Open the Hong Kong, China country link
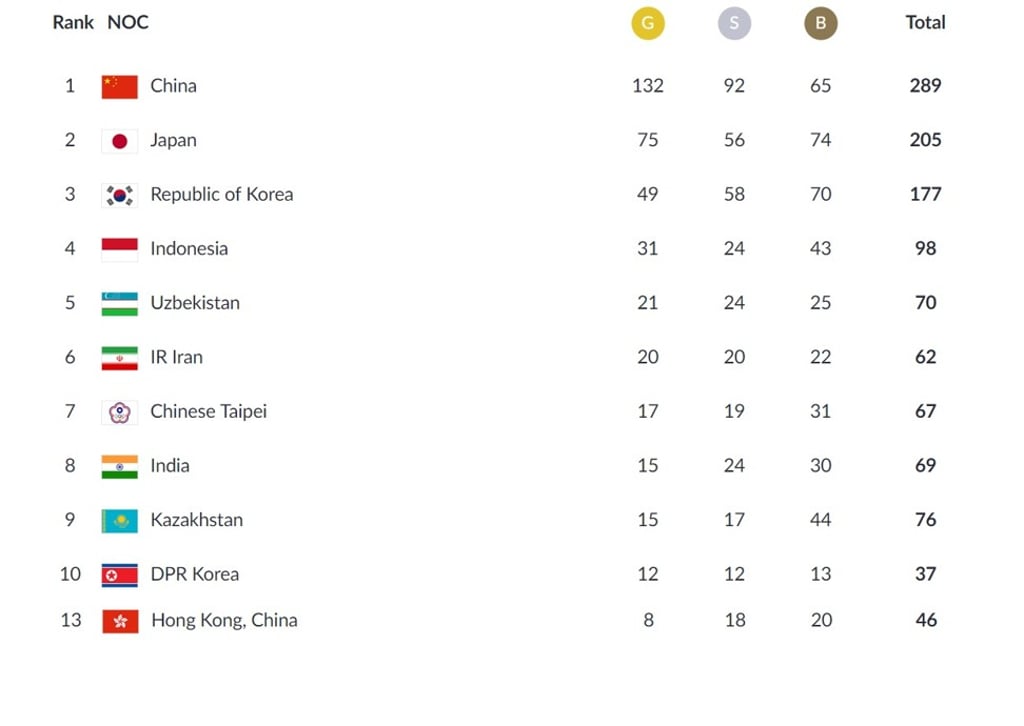This screenshot has height=726, width=1024. (224, 620)
